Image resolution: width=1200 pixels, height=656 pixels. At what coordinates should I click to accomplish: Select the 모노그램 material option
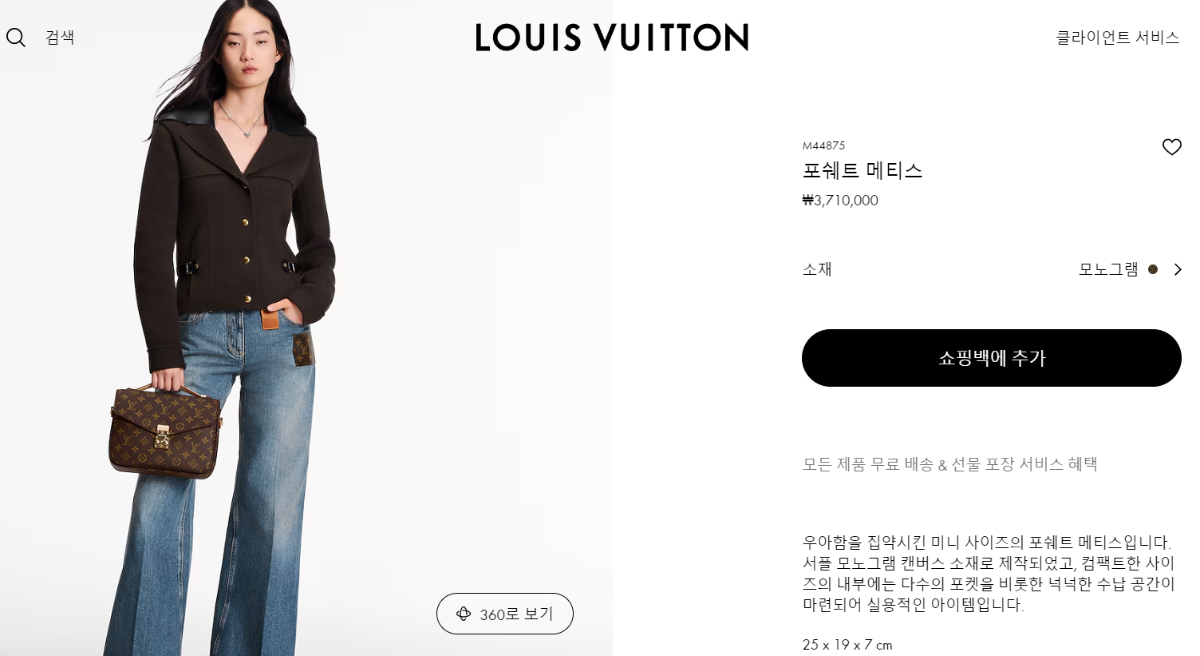(1108, 269)
